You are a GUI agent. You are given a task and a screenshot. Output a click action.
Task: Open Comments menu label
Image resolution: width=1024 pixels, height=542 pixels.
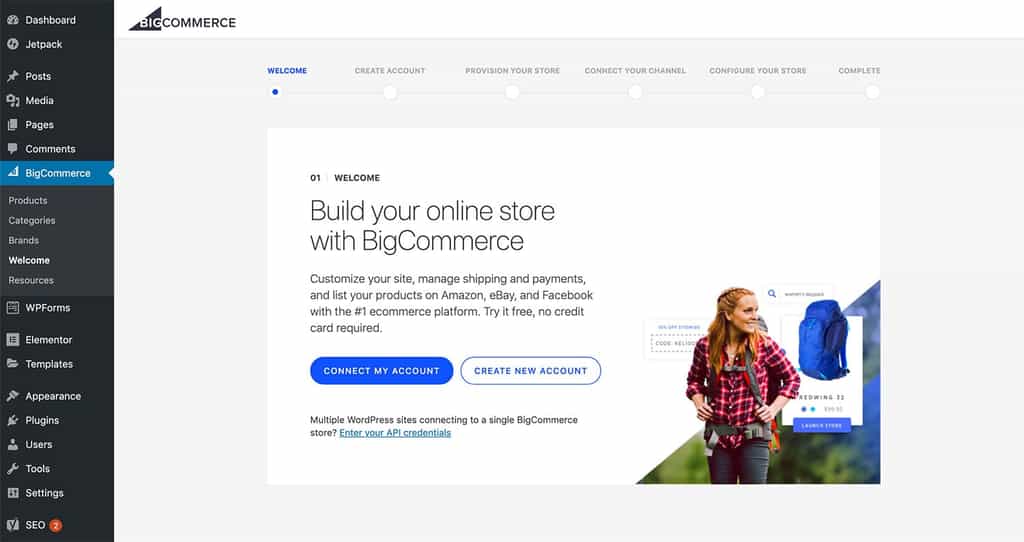pos(50,149)
